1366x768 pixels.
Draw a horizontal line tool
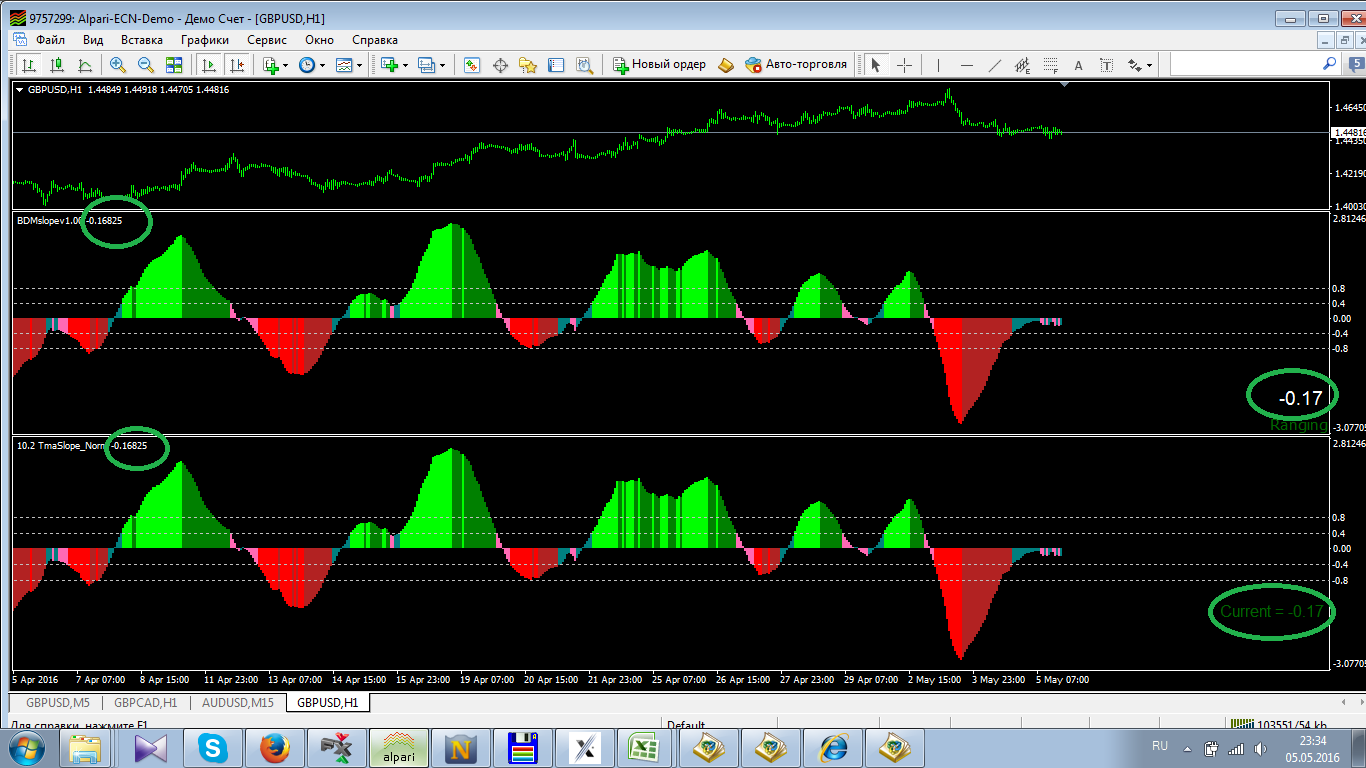(966, 65)
